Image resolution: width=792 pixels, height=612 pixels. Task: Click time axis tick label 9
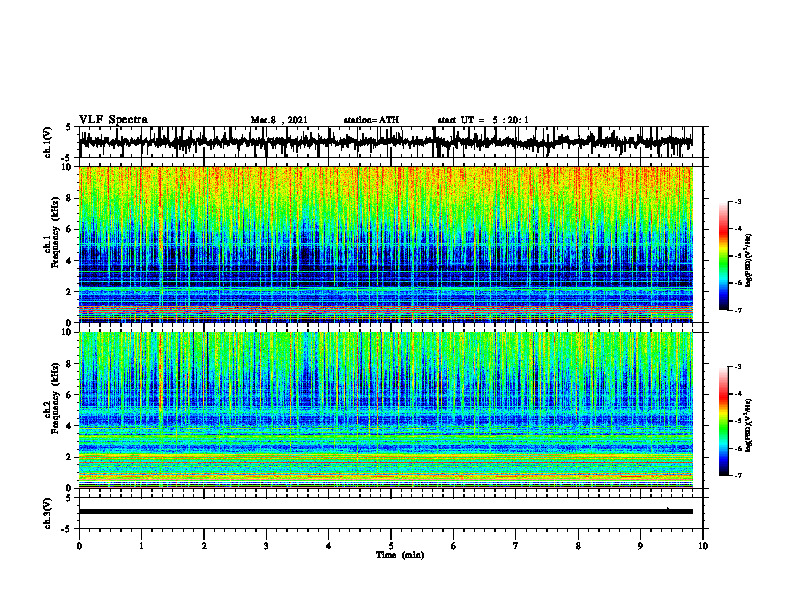640,546
